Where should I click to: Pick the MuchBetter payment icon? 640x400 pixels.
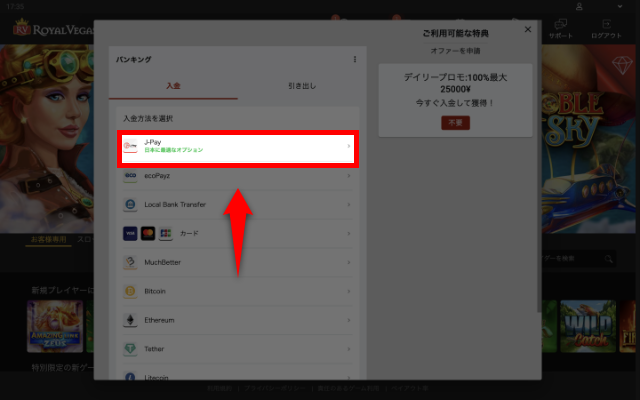[x=130, y=262]
